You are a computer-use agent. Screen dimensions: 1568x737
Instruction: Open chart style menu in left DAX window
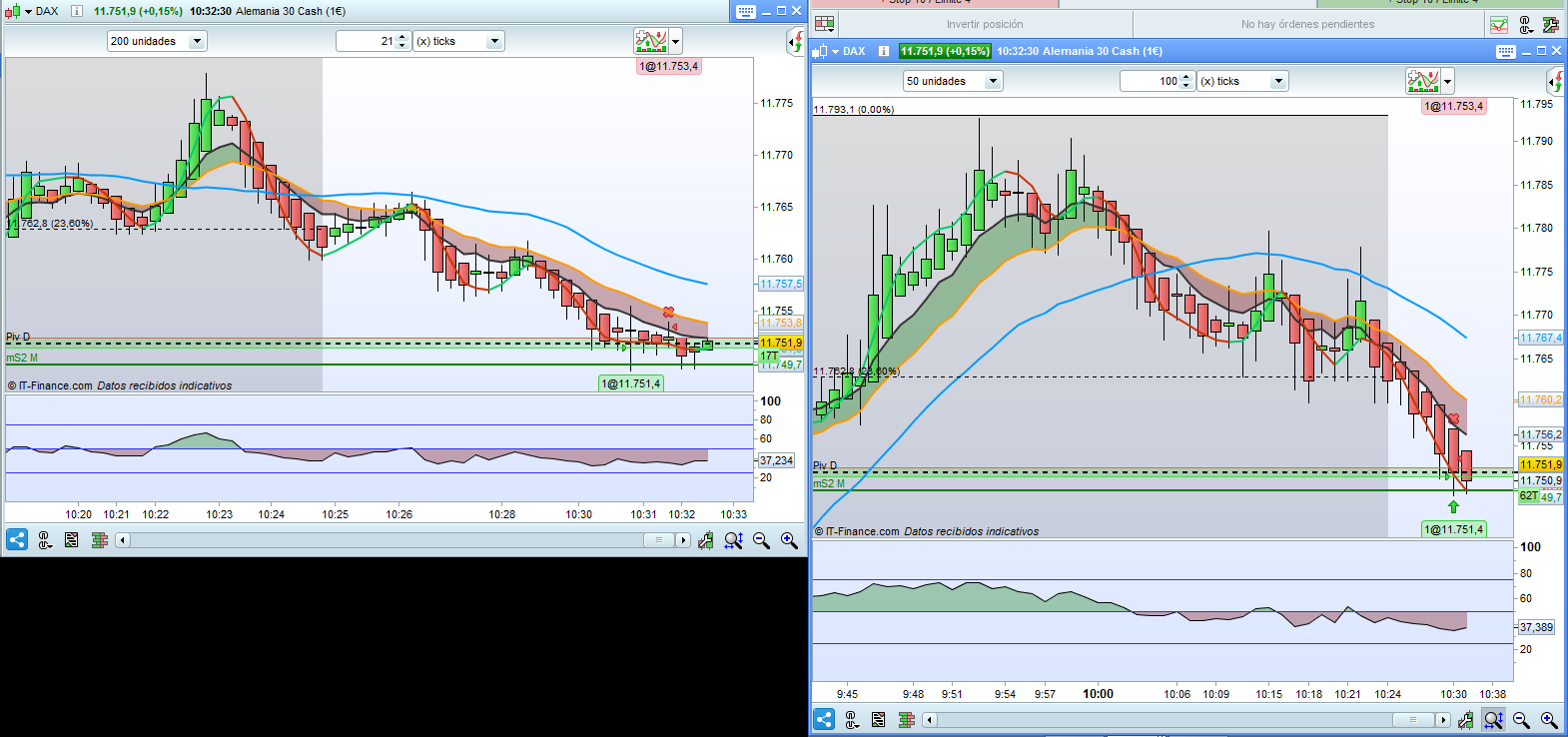pyautogui.click(x=17, y=11)
